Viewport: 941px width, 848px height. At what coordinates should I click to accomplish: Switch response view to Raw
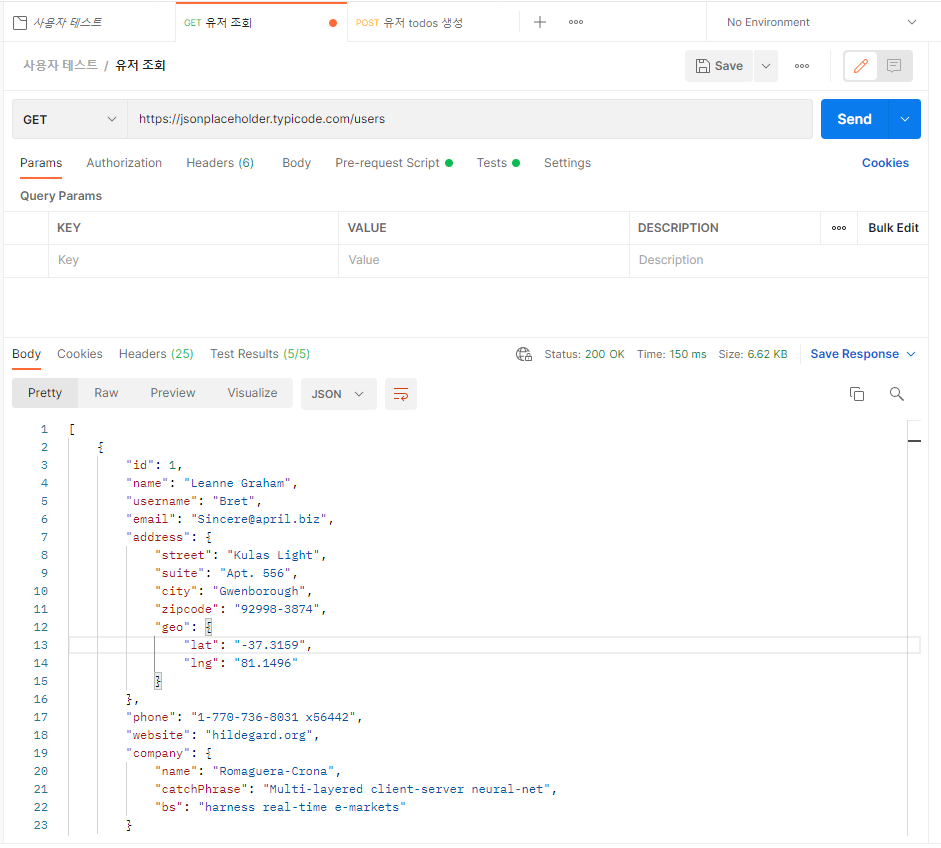[106, 394]
